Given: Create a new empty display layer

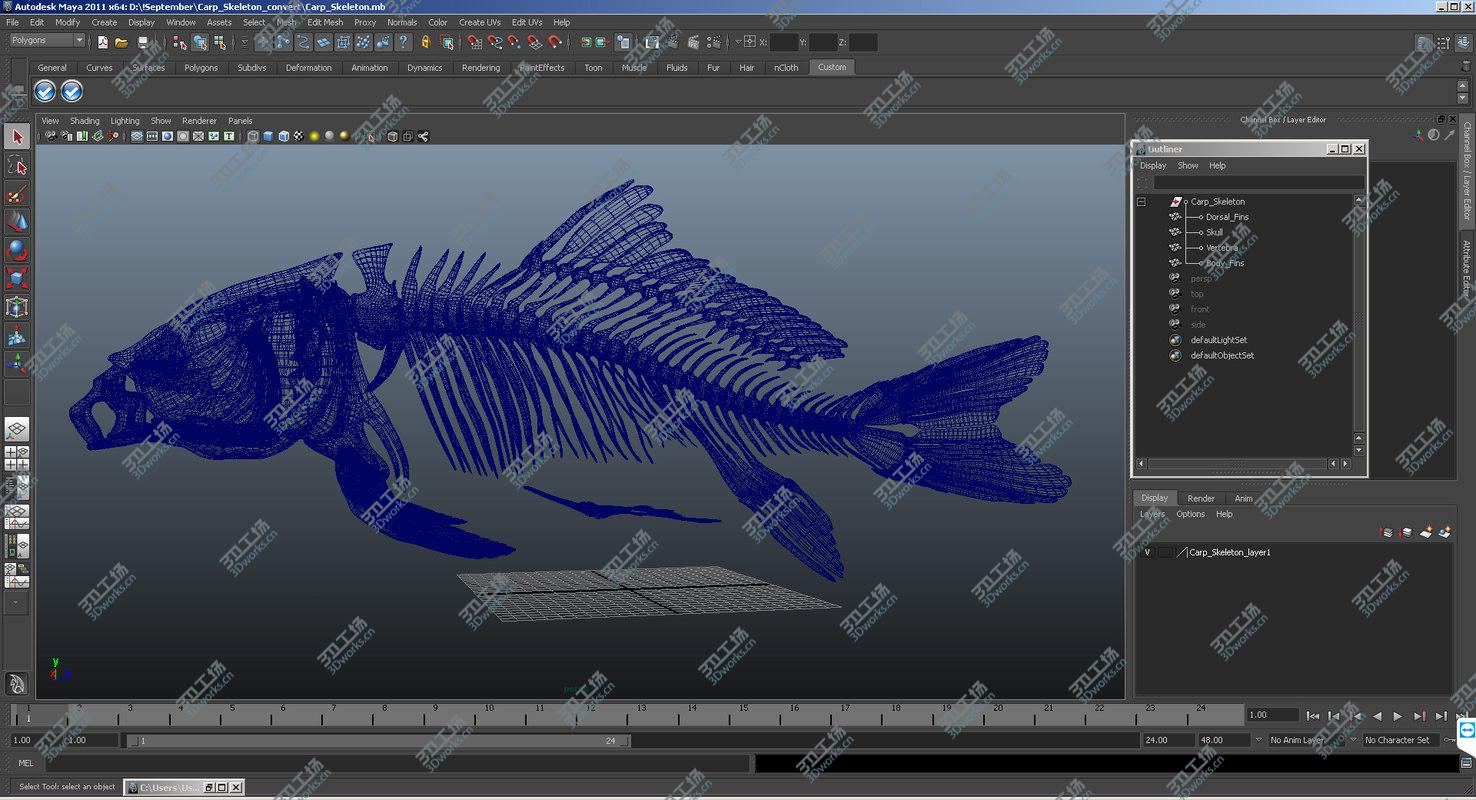Looking at the screenshot, I should tap(1426, 532).
